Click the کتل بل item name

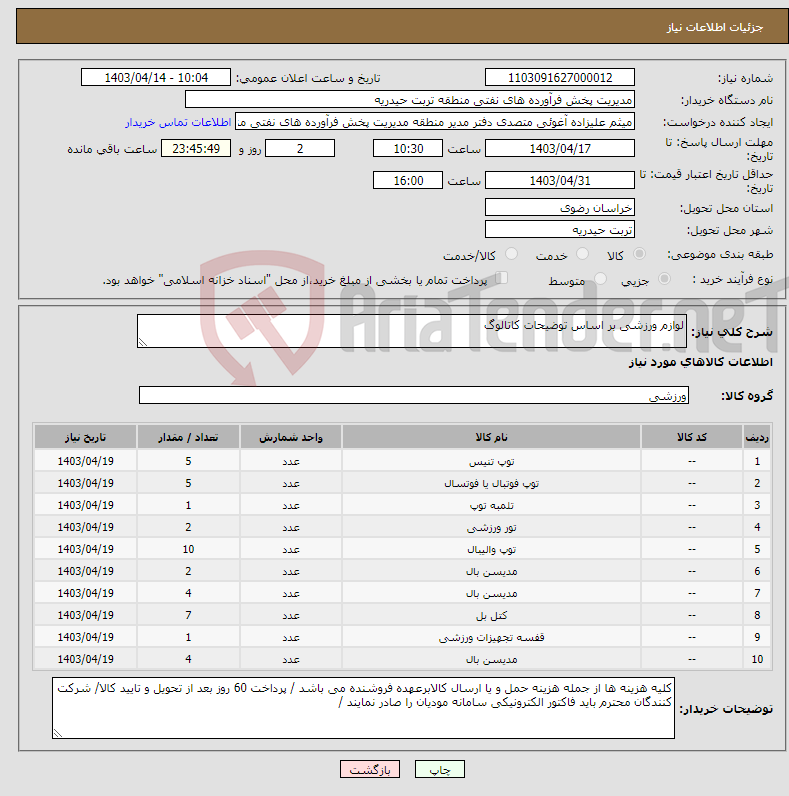[491, 615]
